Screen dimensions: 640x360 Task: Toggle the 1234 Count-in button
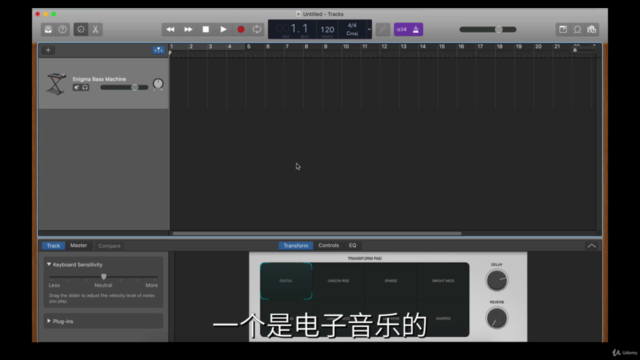401,29
